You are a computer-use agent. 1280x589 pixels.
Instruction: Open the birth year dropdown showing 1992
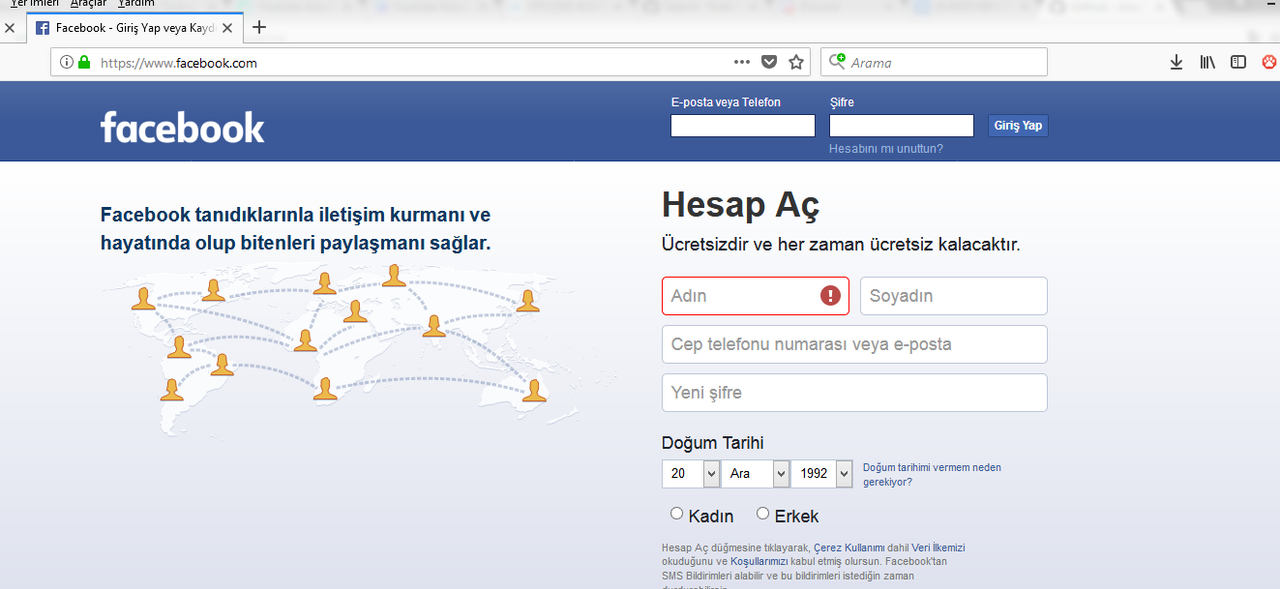[x=821, y=474]
